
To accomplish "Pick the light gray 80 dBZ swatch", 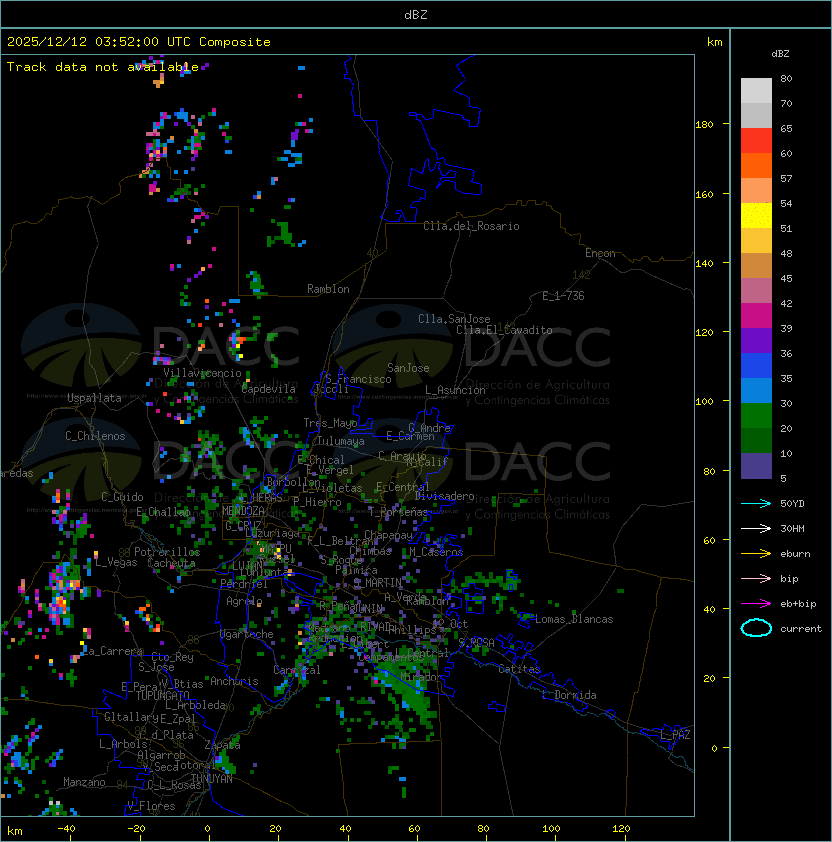I will click(x=756, y=90).
